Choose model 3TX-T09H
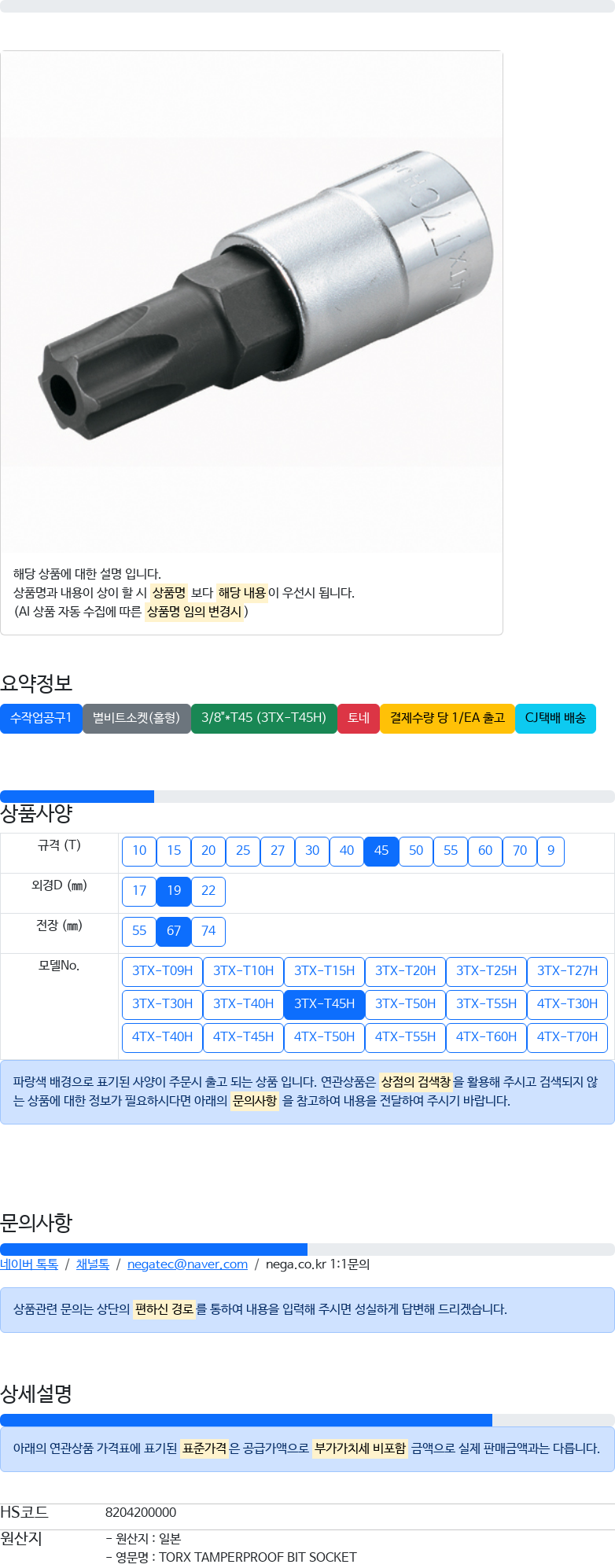Screen dimensions: 615x1568 (x=162, y=970)
